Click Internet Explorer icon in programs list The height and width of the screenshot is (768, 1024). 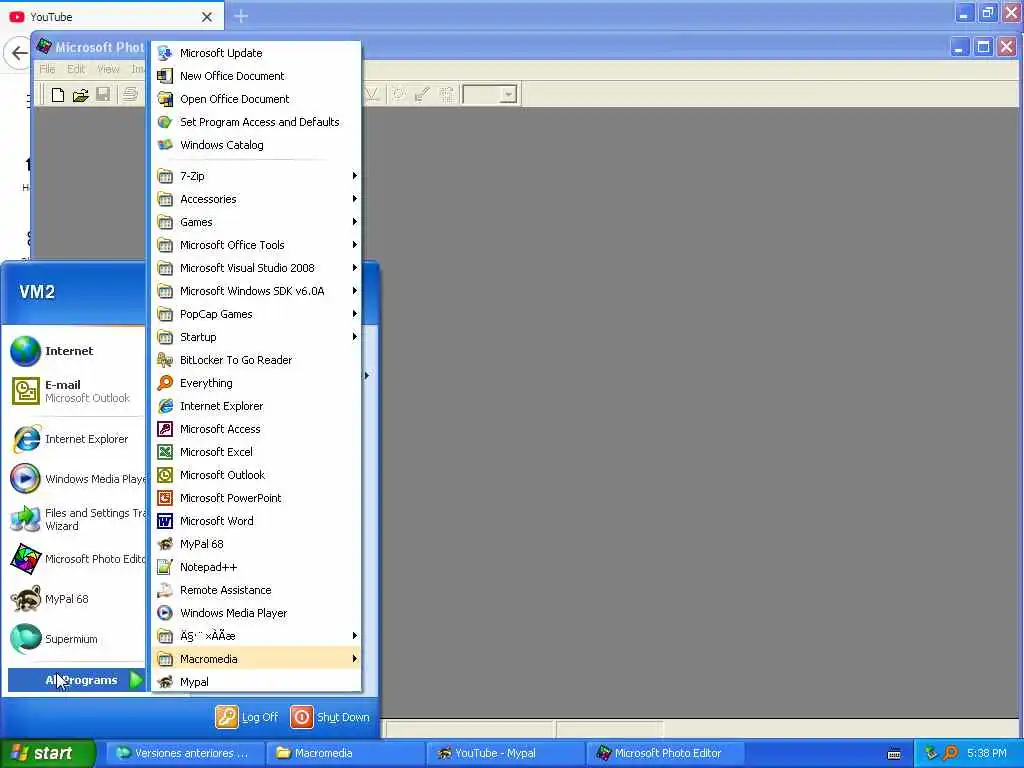165,406
